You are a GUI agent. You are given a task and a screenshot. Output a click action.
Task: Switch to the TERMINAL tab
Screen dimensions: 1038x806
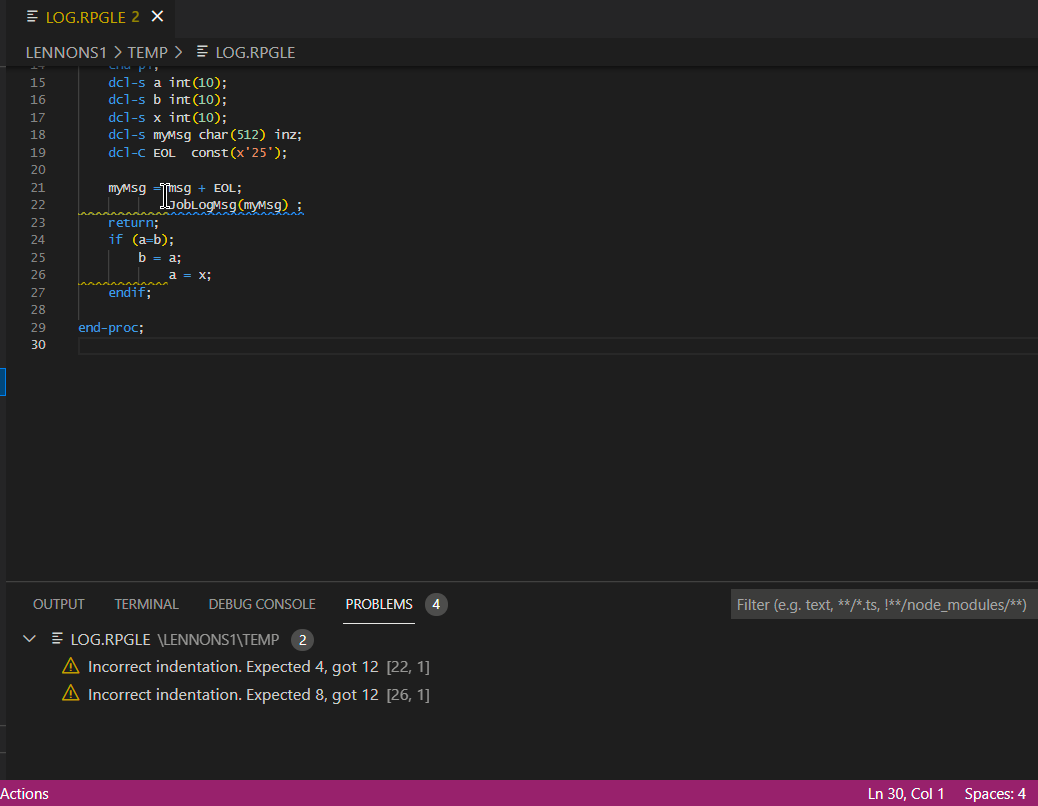[146, 604]
